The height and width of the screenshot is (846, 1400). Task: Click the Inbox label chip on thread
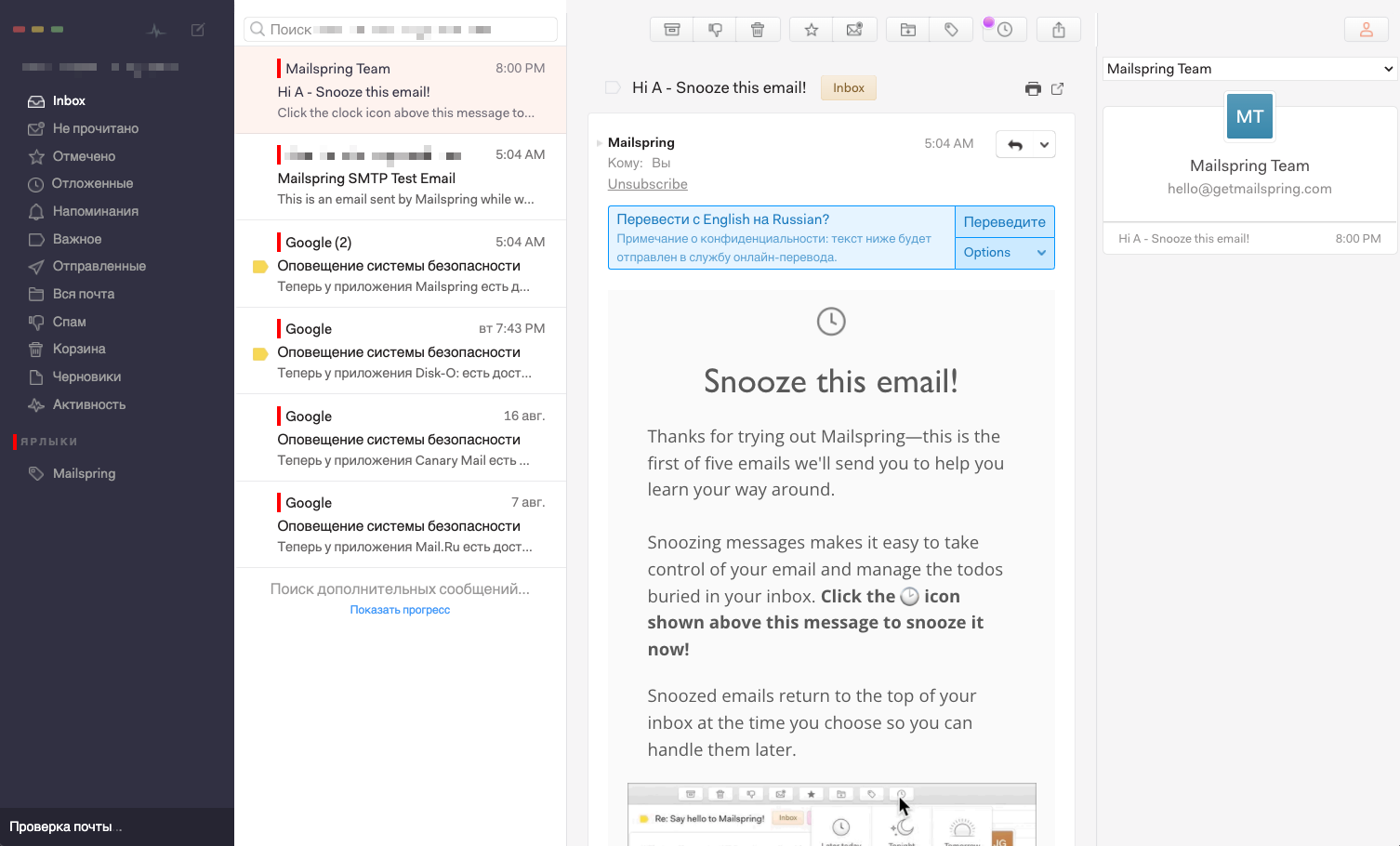point(849,87)
